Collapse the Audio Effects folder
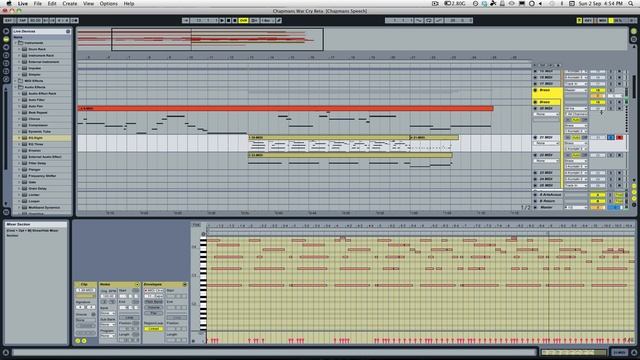Viewport: 640px width, 360px height. [x=16, y=87]
